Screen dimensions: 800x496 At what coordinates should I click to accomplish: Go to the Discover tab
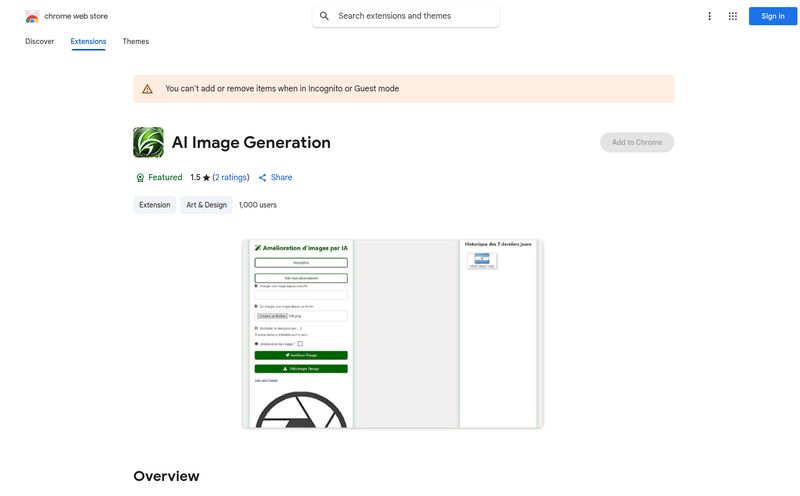[39, 41]
